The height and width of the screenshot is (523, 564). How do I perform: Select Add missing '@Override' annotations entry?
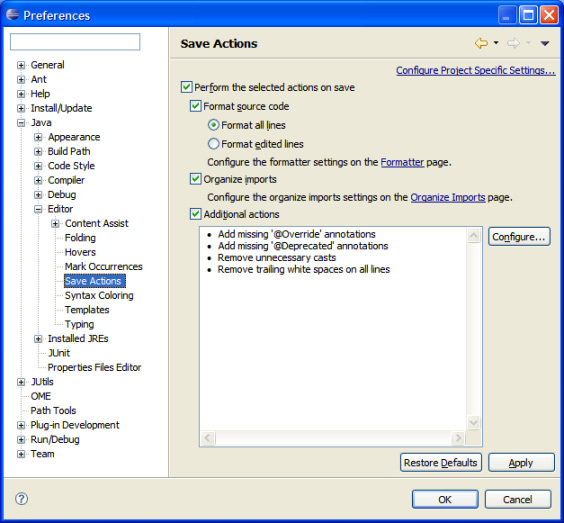coord(296,234)
